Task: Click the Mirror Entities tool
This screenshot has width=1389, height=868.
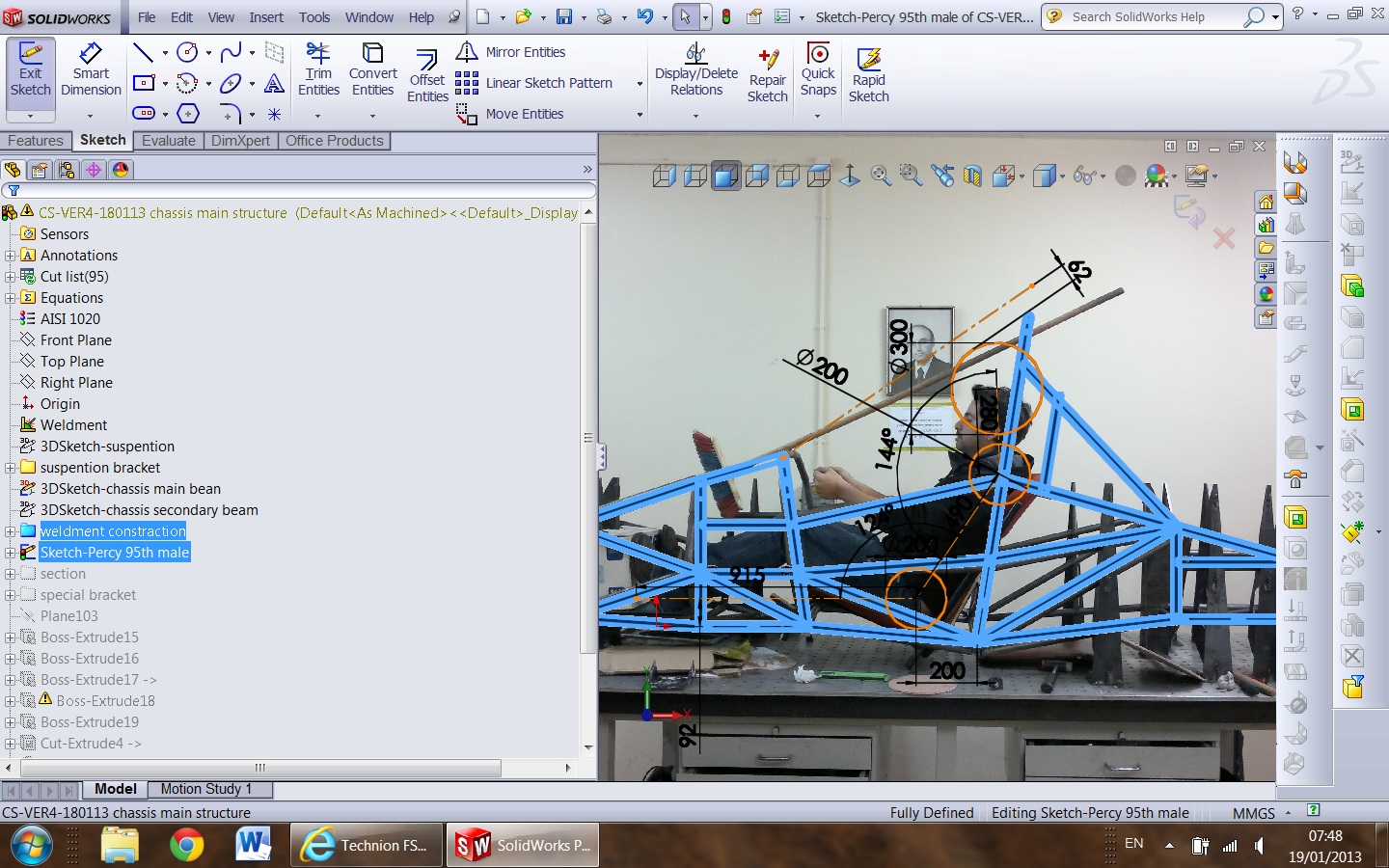Action: click(525, 52)
